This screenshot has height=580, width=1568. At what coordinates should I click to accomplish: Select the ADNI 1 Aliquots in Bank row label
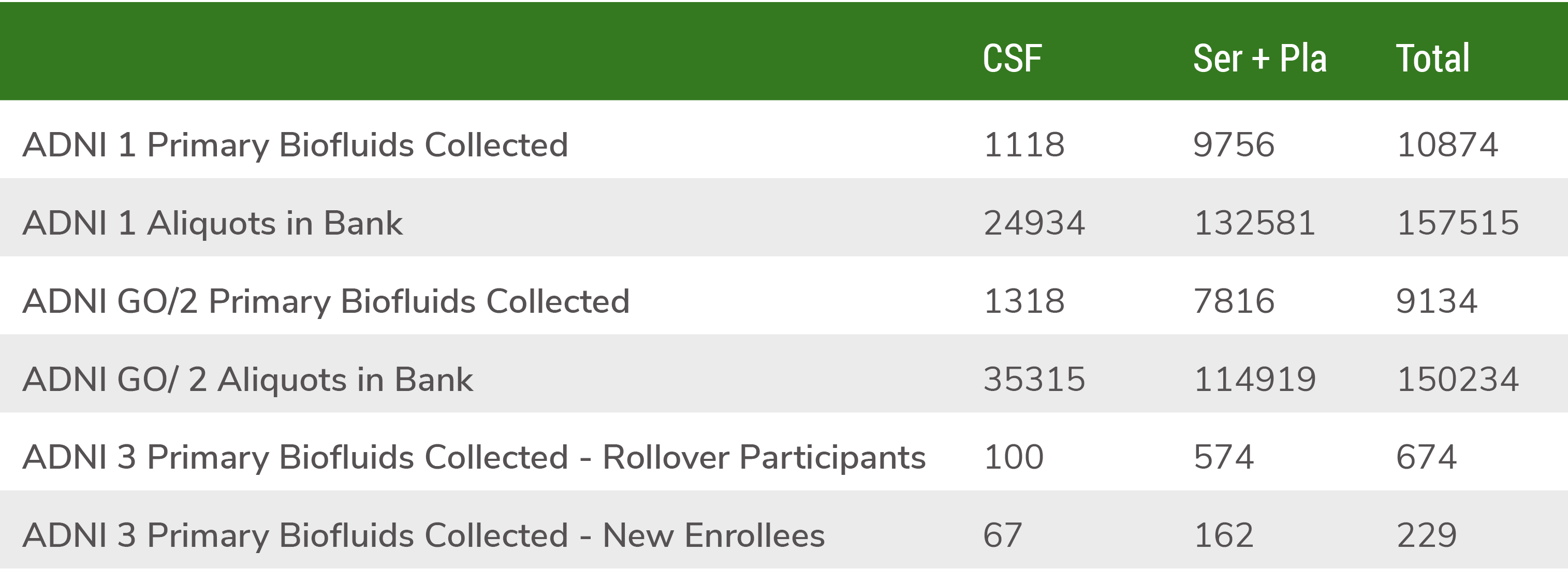[x=212, y=223]
